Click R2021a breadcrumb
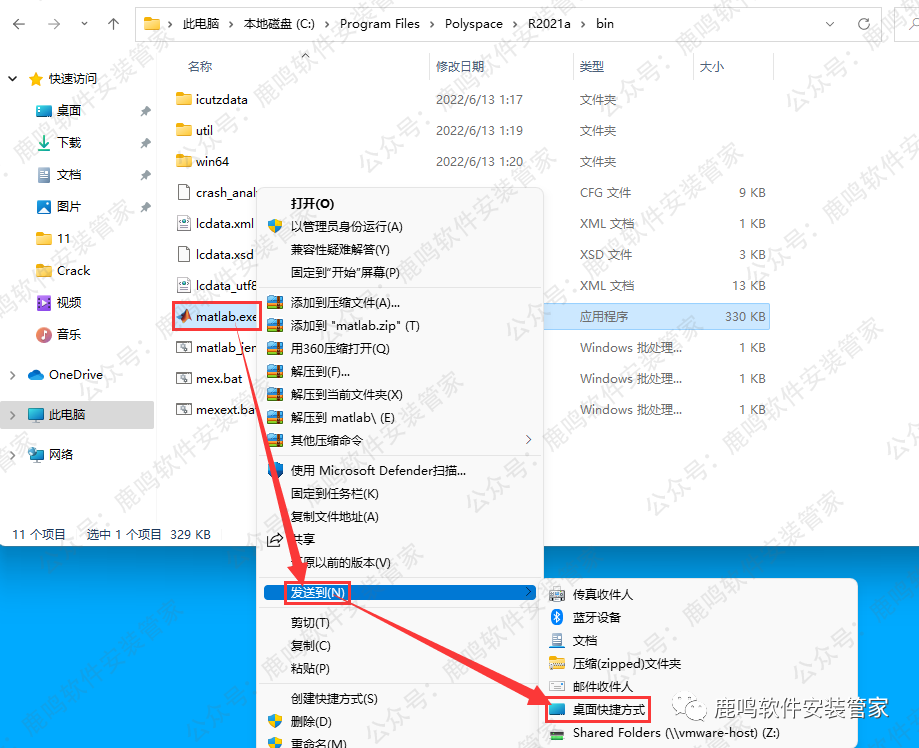919x748 pixels. click(x=549, y=24)
